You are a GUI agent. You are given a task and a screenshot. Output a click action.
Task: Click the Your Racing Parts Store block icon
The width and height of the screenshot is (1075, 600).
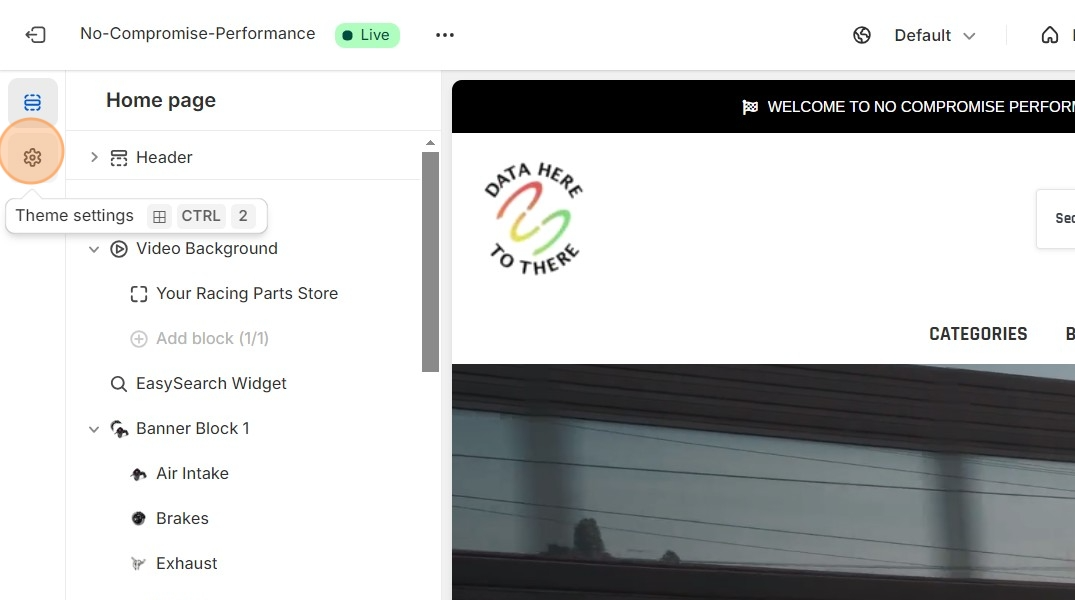(x=138, y=294)
